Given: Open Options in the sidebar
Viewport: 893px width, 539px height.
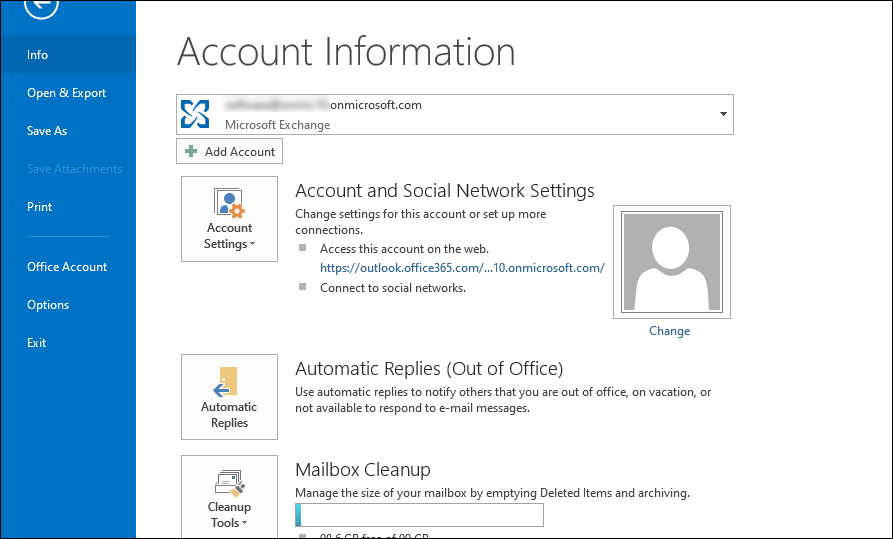Looking at the screenshot, I should 68,305.
